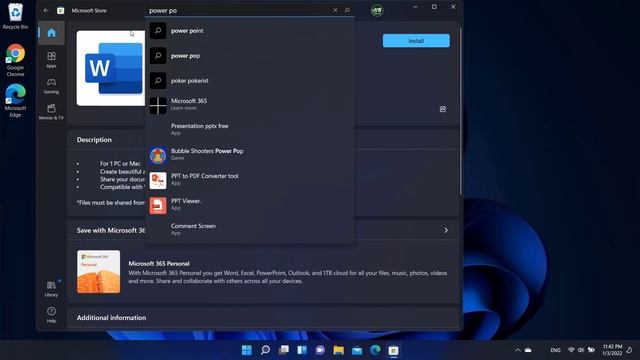The width and height of the screenshot is (640, 360).
Task: Choose Bubble Shooters Power Pop game
Action: pyautogui.click(x=249, y=154)
